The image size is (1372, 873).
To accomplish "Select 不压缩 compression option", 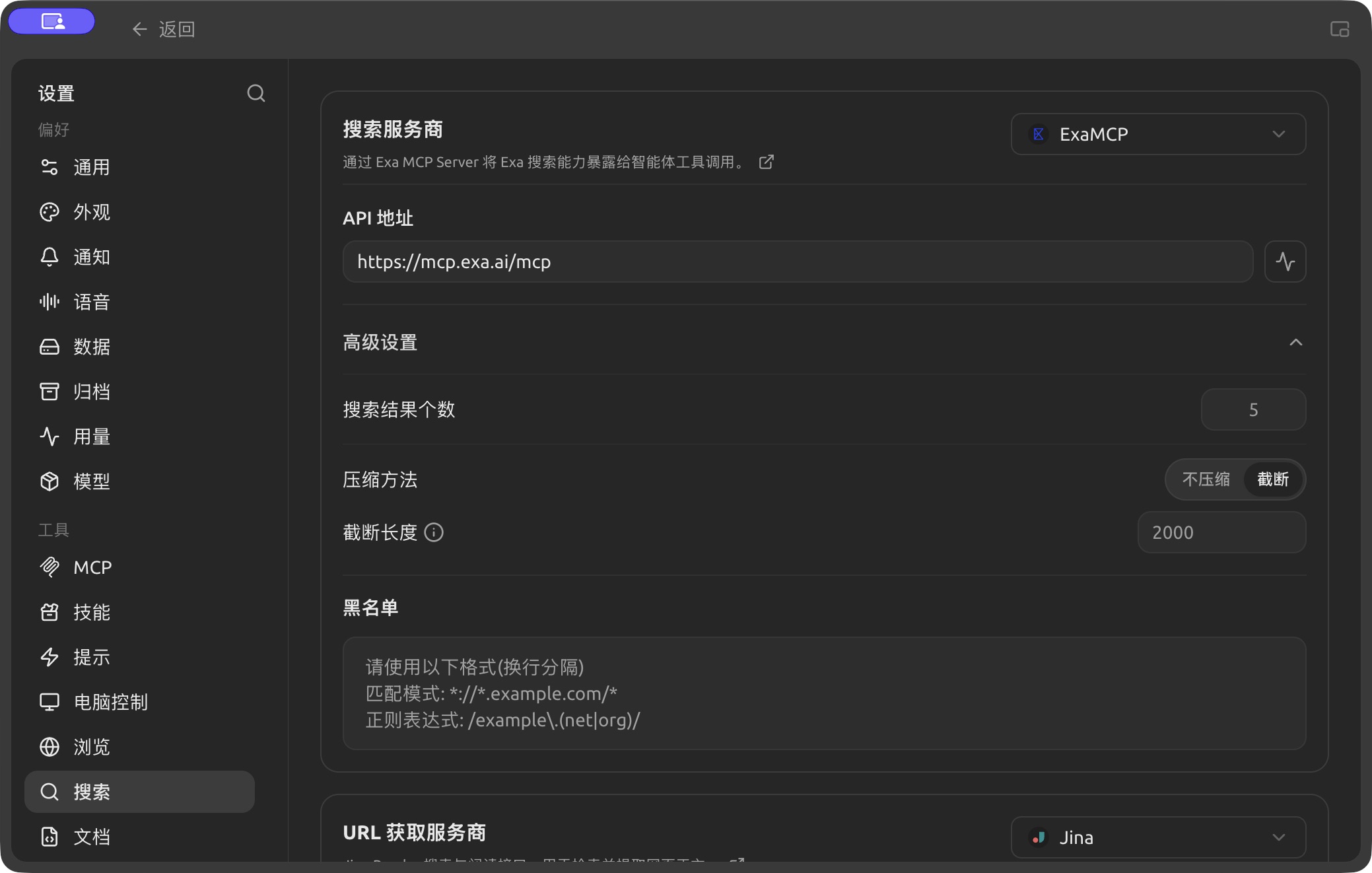I will 1206,479.
